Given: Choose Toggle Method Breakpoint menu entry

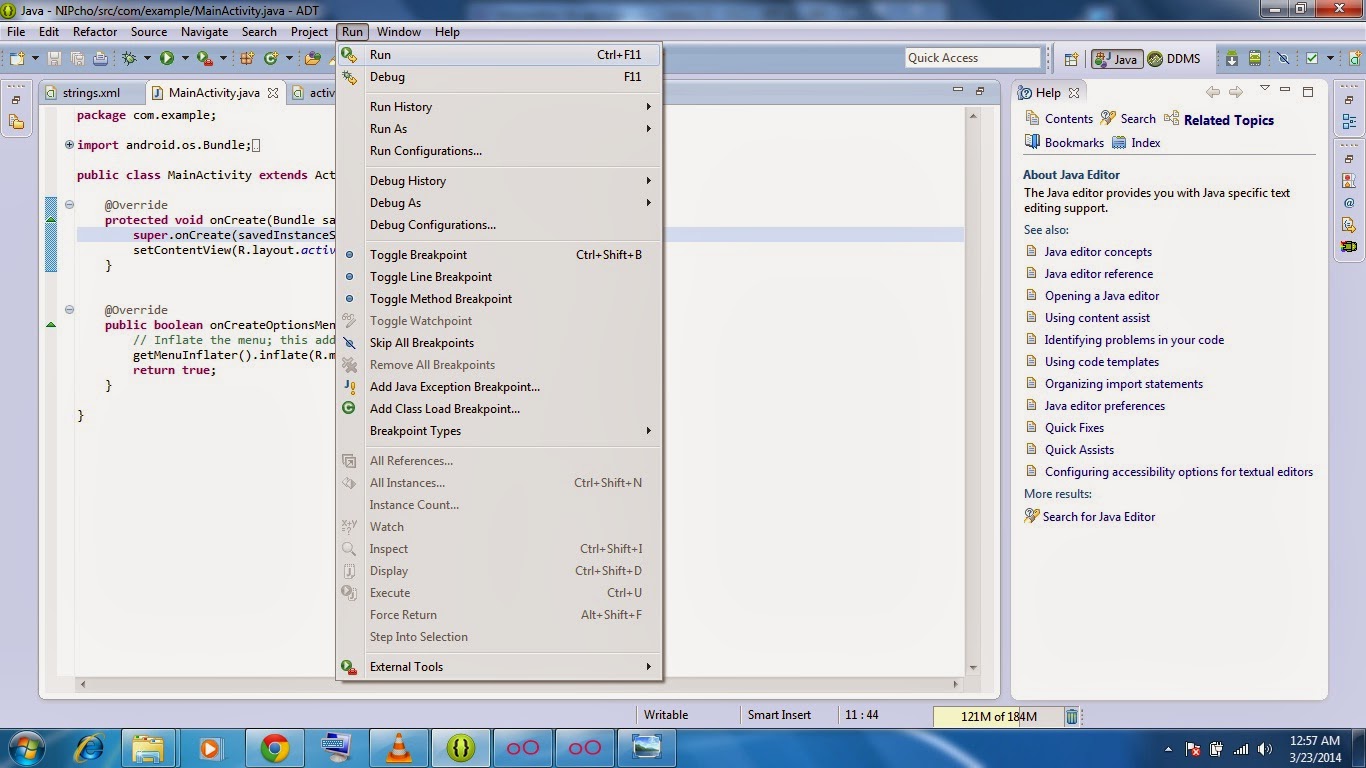Looking at the screenshot, I should (x=499, y=299).
